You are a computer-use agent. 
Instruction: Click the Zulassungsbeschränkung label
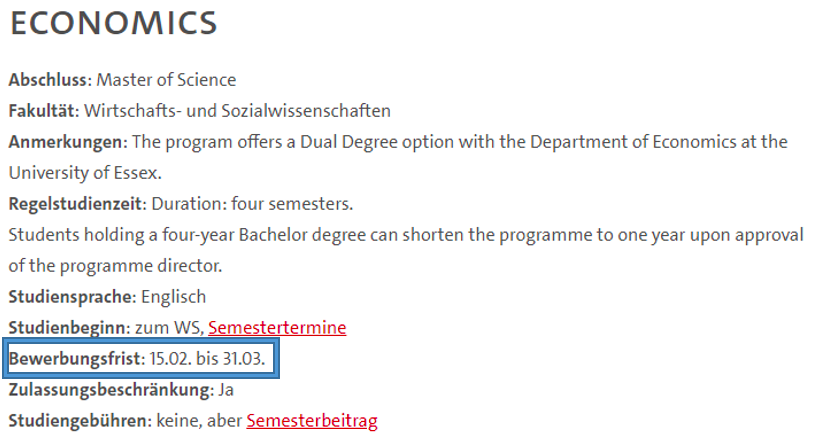pyautogui.click(x=111, y=390)
